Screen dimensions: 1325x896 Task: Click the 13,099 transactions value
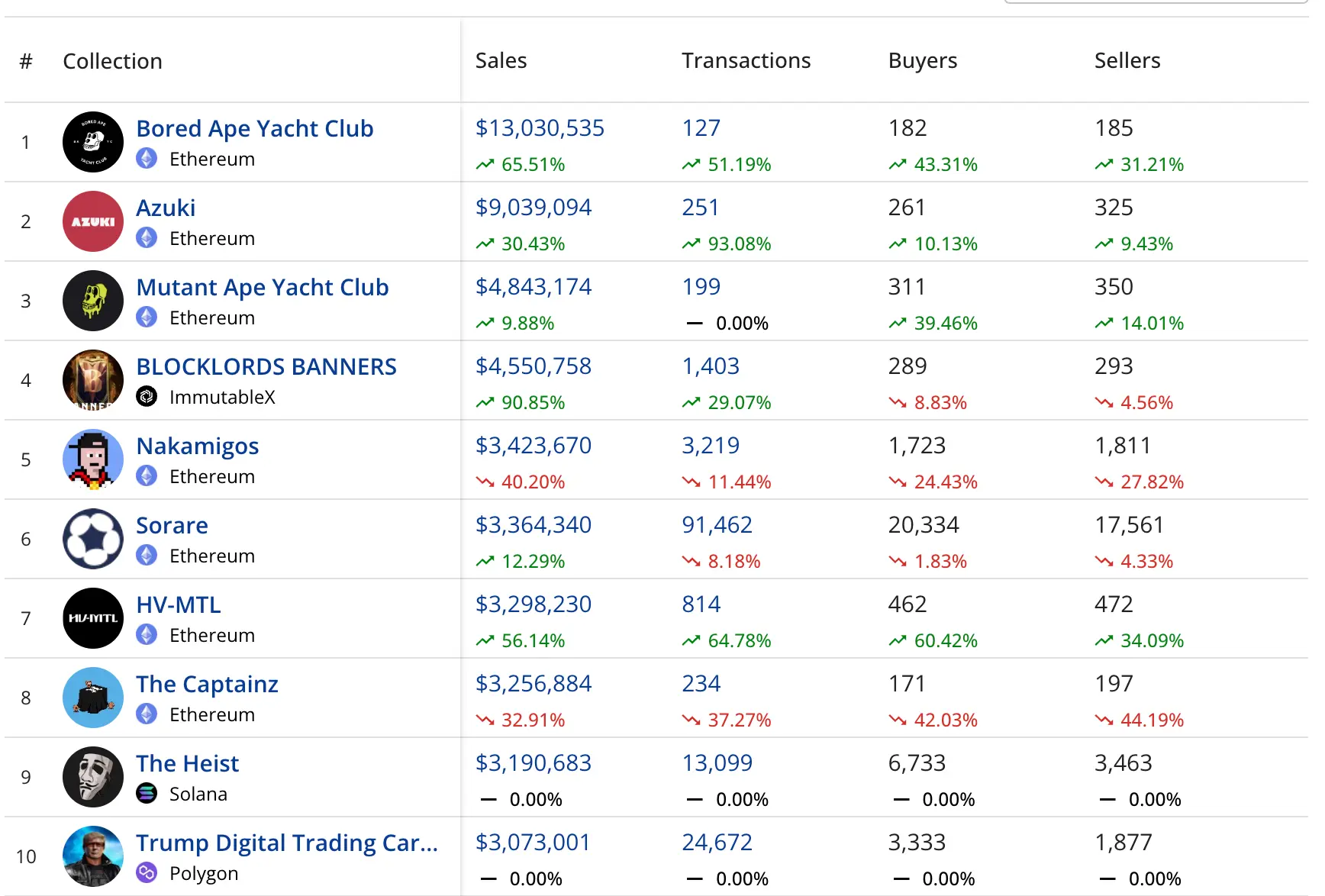click(x=717, y=763)
